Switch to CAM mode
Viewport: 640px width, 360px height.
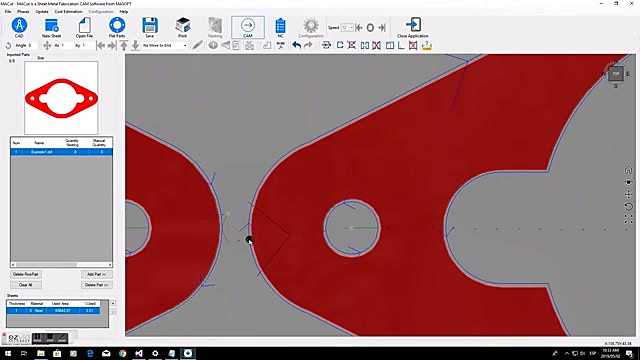click(248, 27)
